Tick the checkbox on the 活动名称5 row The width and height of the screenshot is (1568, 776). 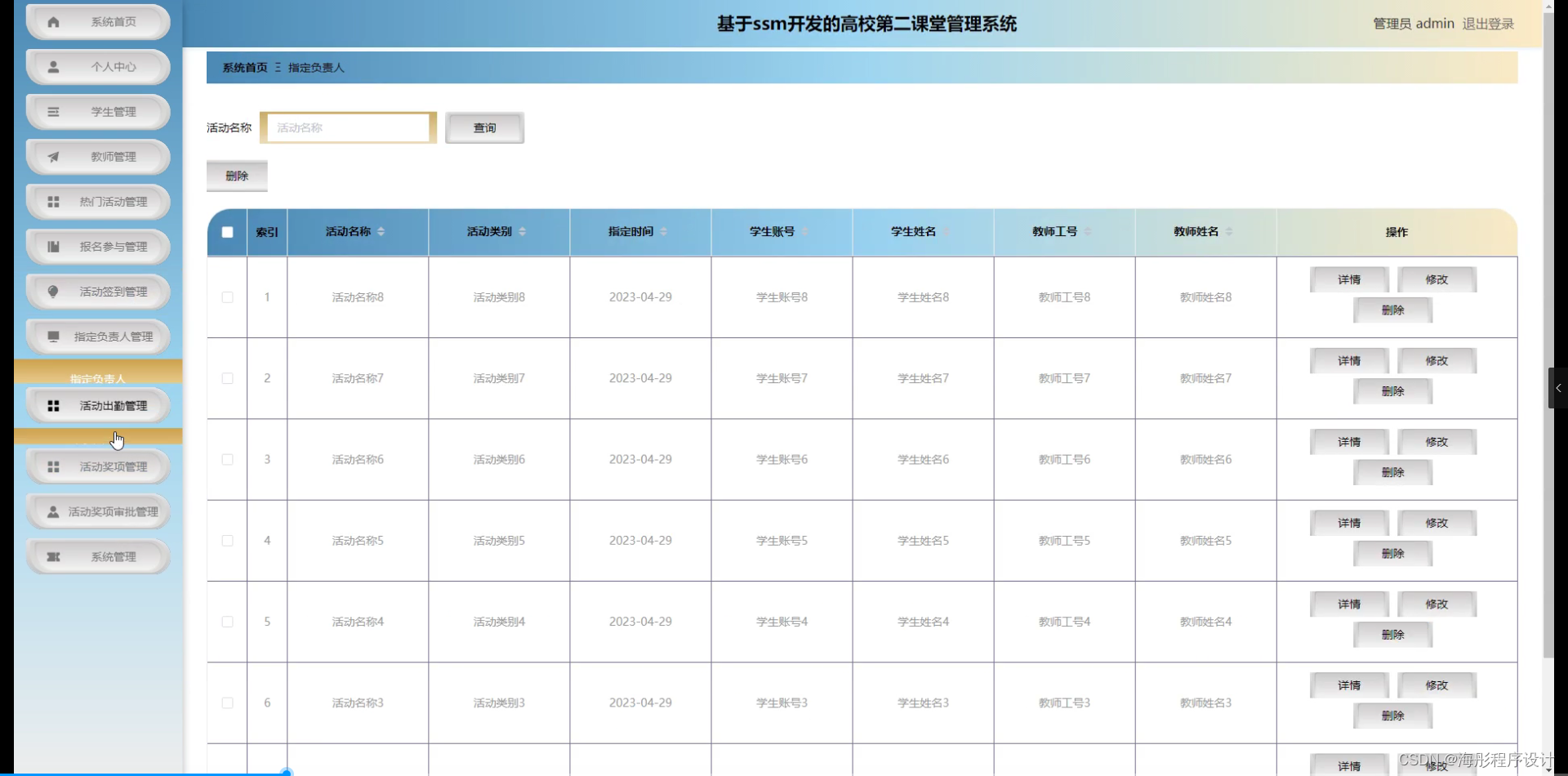click(x=226, y=540)
